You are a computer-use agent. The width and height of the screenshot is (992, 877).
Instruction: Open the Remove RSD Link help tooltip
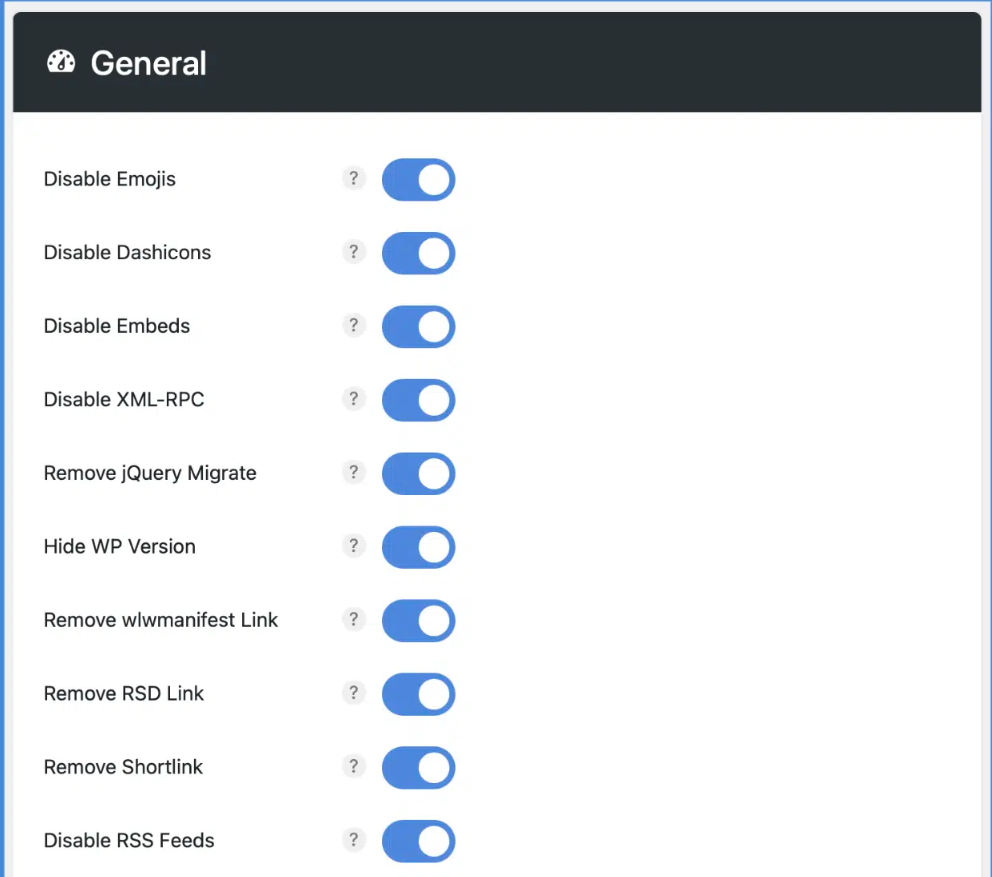354,693
